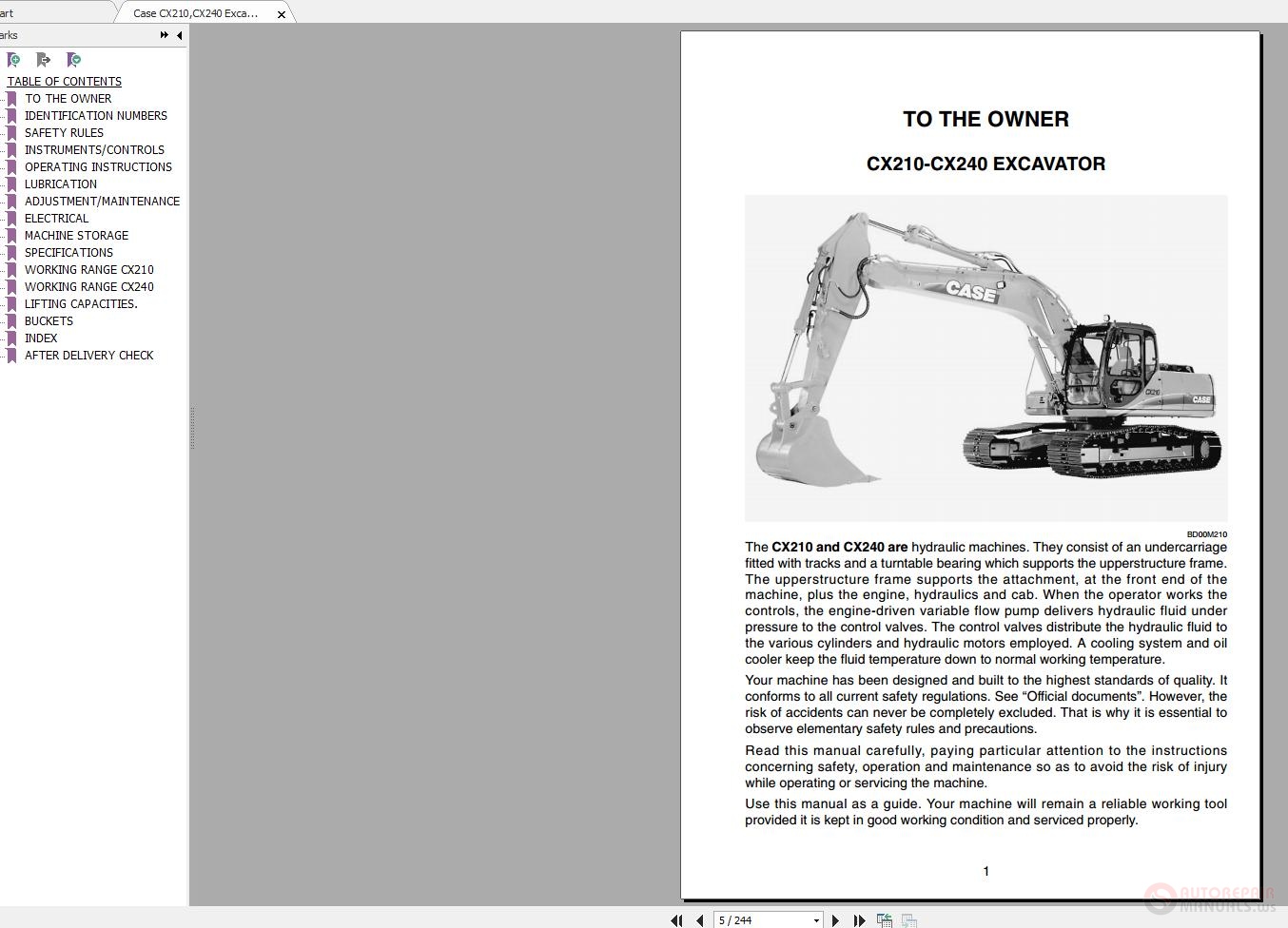This screenshot has width=1288, height=928.
Task: Go to the next page
Action: 835,920
